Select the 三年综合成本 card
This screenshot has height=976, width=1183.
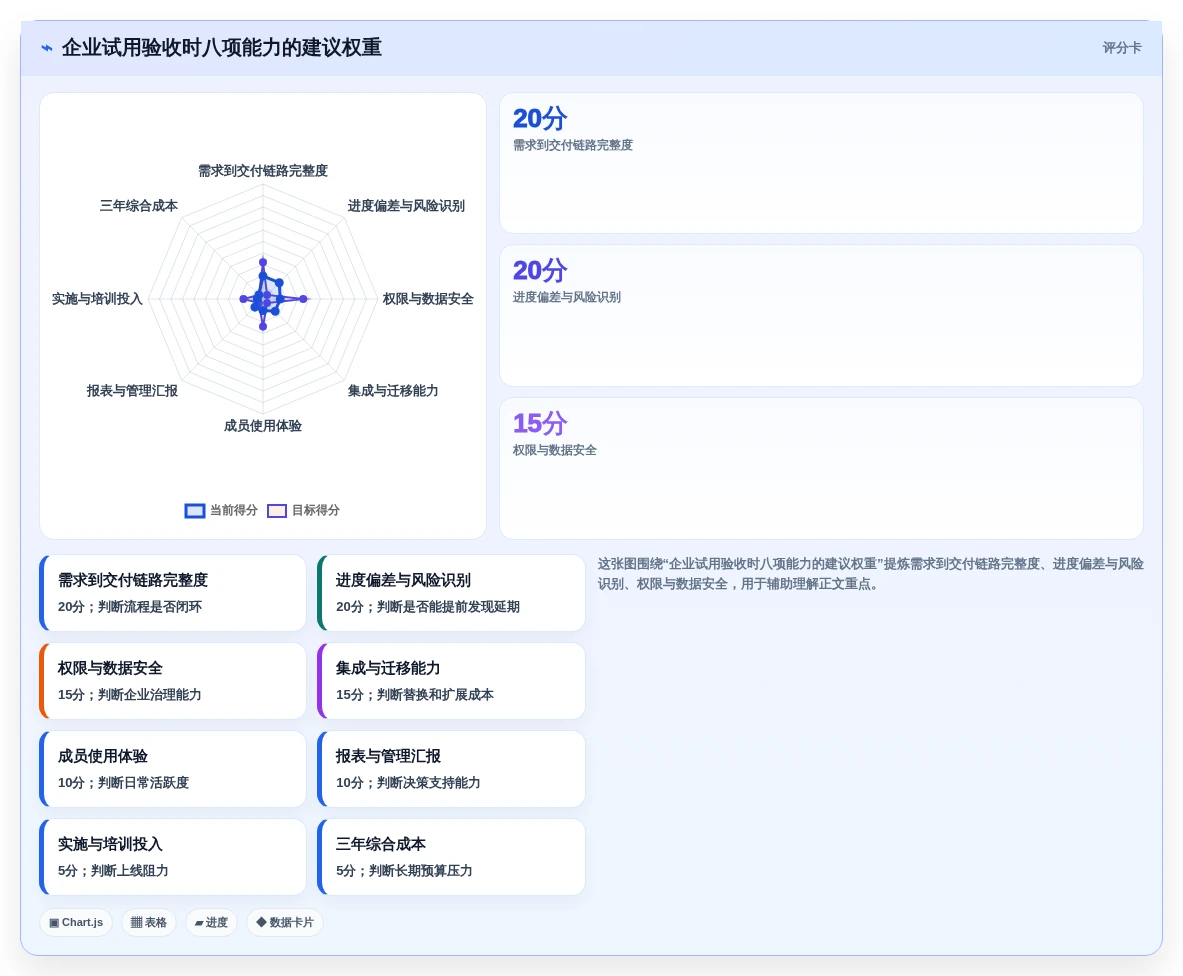(451, 857)
